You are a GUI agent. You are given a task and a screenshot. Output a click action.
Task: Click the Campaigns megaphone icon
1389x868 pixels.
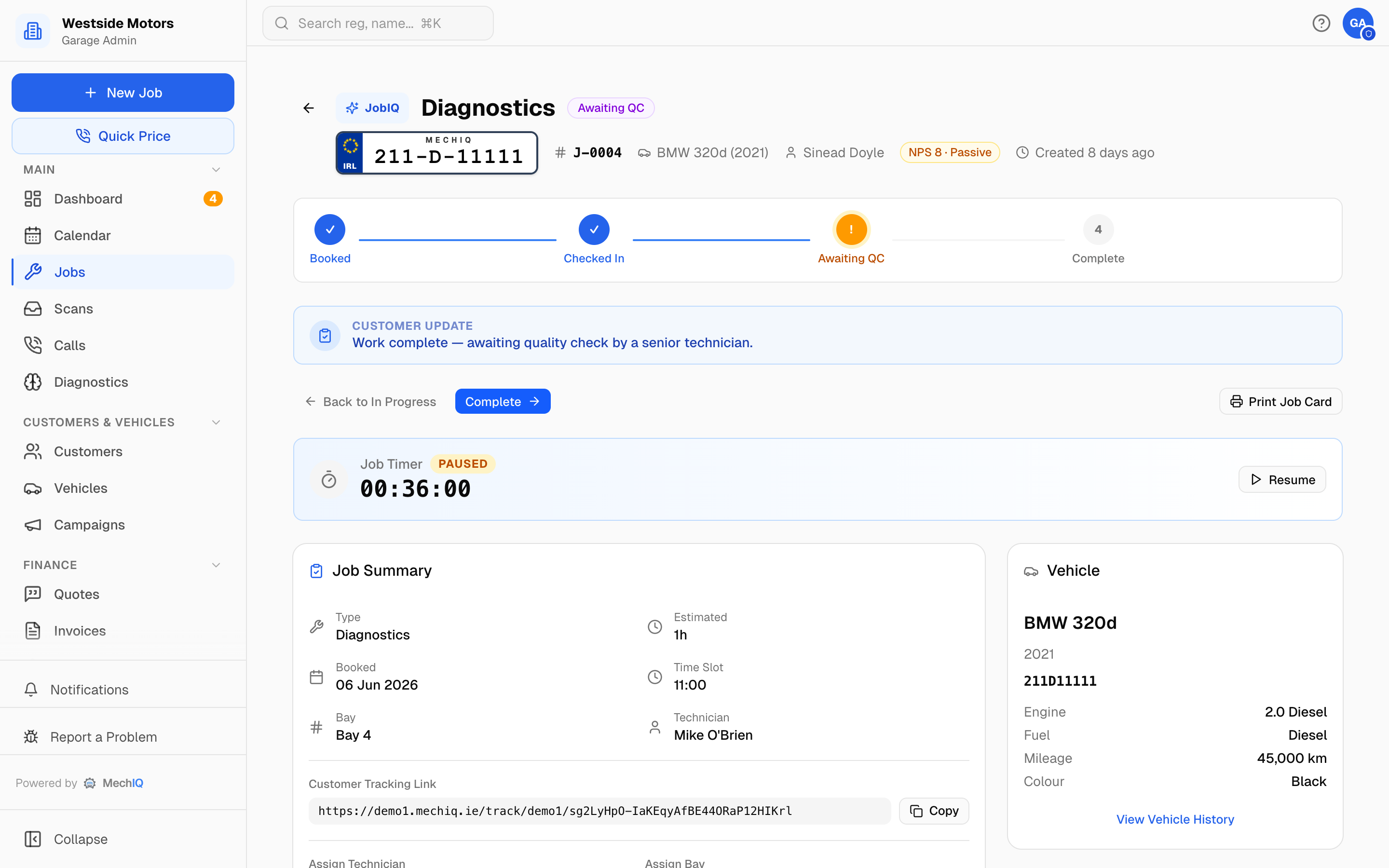33,525
